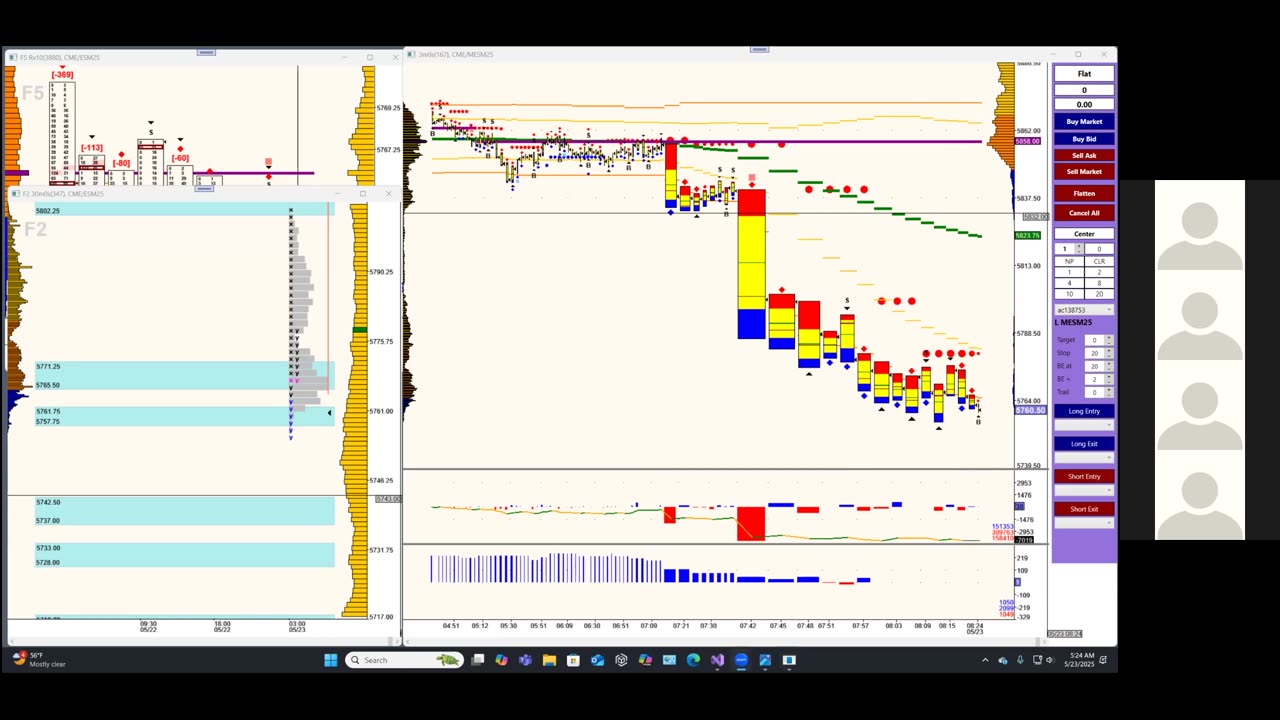Click the 5771.25 price level label

48,367
